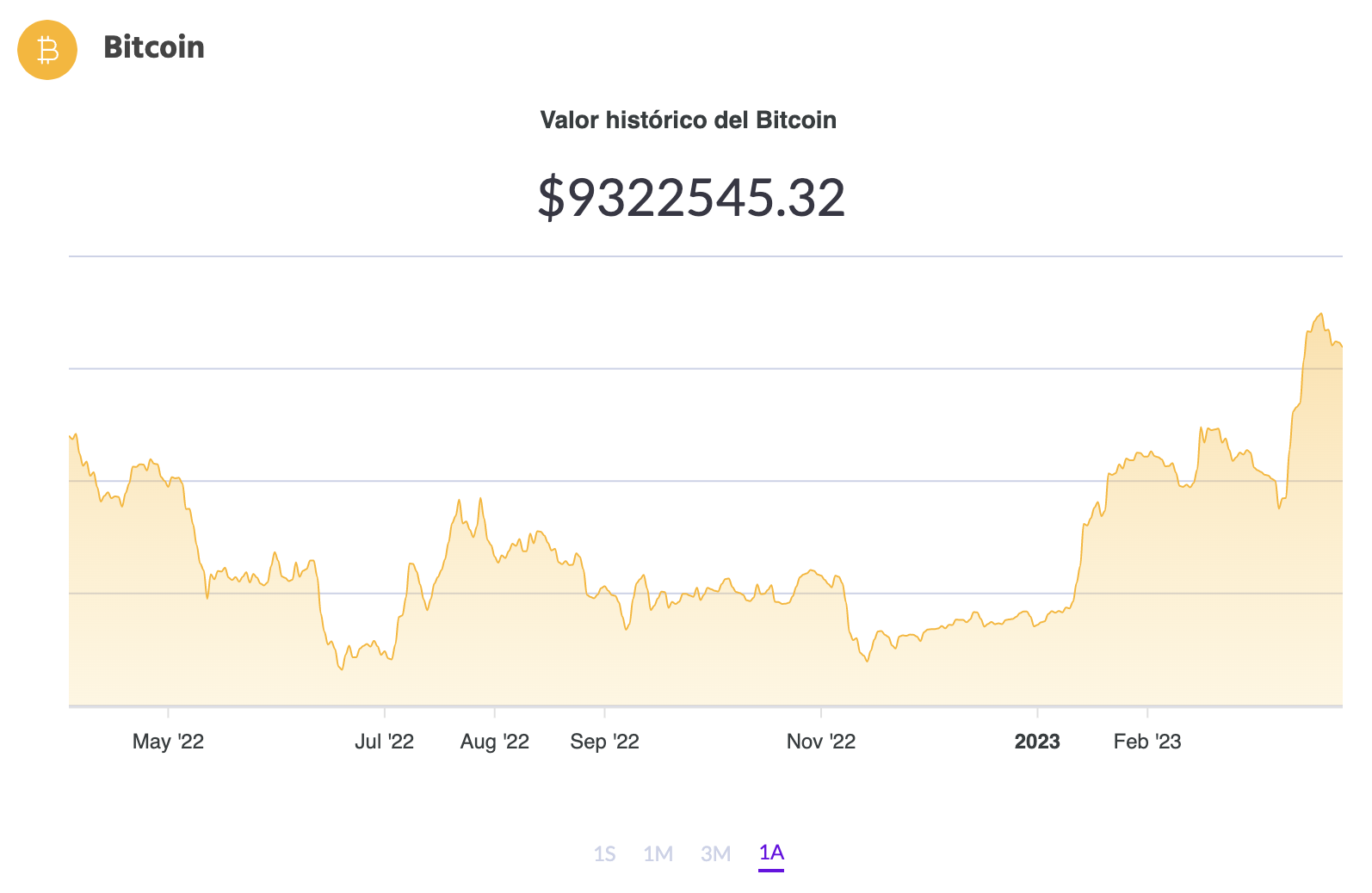
Task: Click the chart line's rightmost end point
Action: tap(1341, 347)
